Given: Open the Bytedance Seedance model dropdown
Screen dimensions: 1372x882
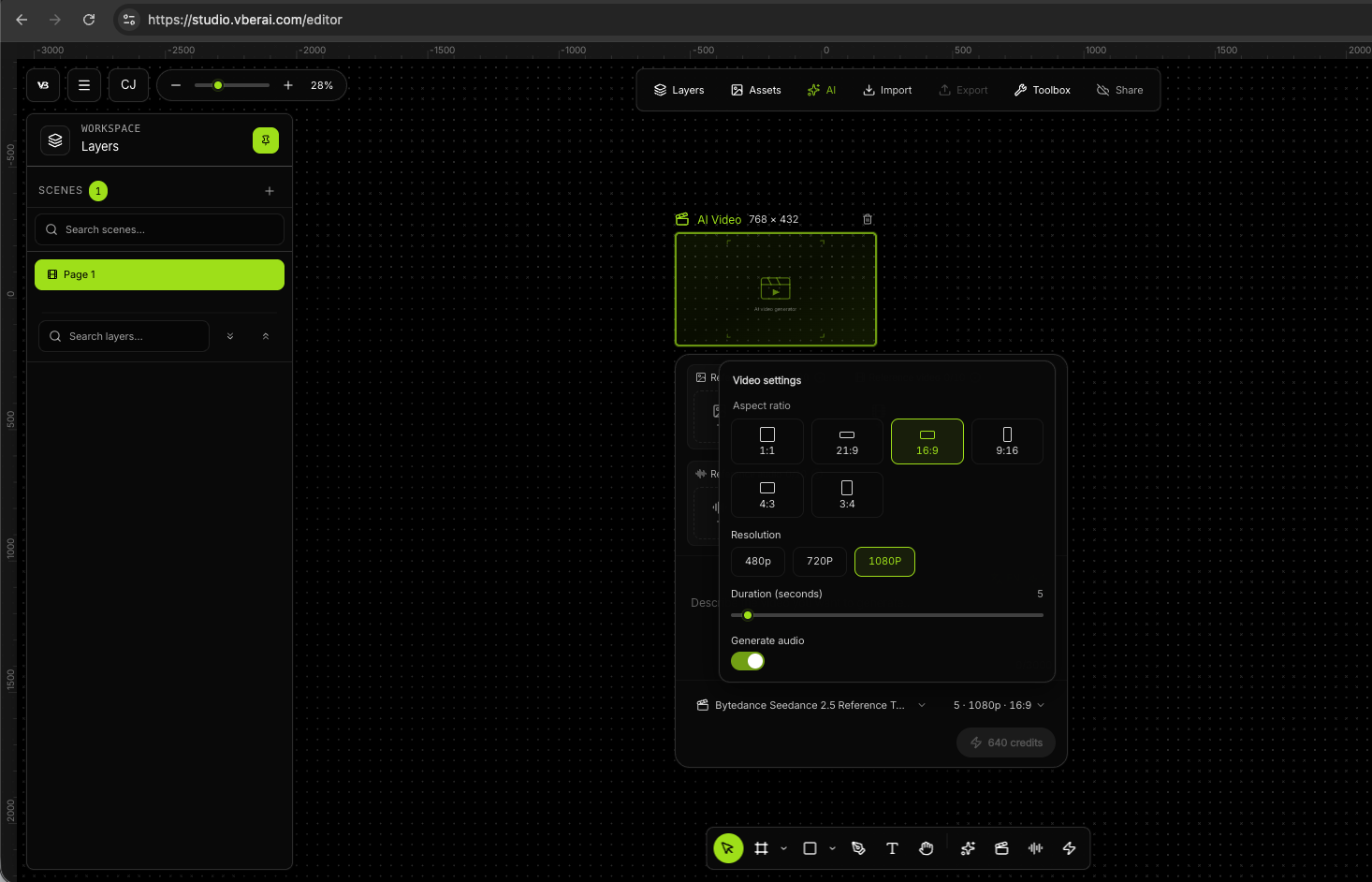Looking at the screenshot, I should click(811, 705).
